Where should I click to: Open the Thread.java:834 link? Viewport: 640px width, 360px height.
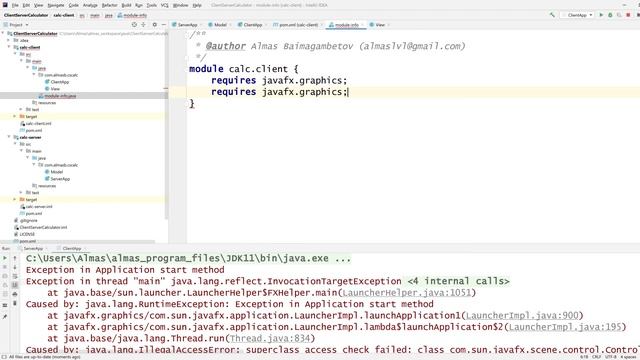(270, 338)
